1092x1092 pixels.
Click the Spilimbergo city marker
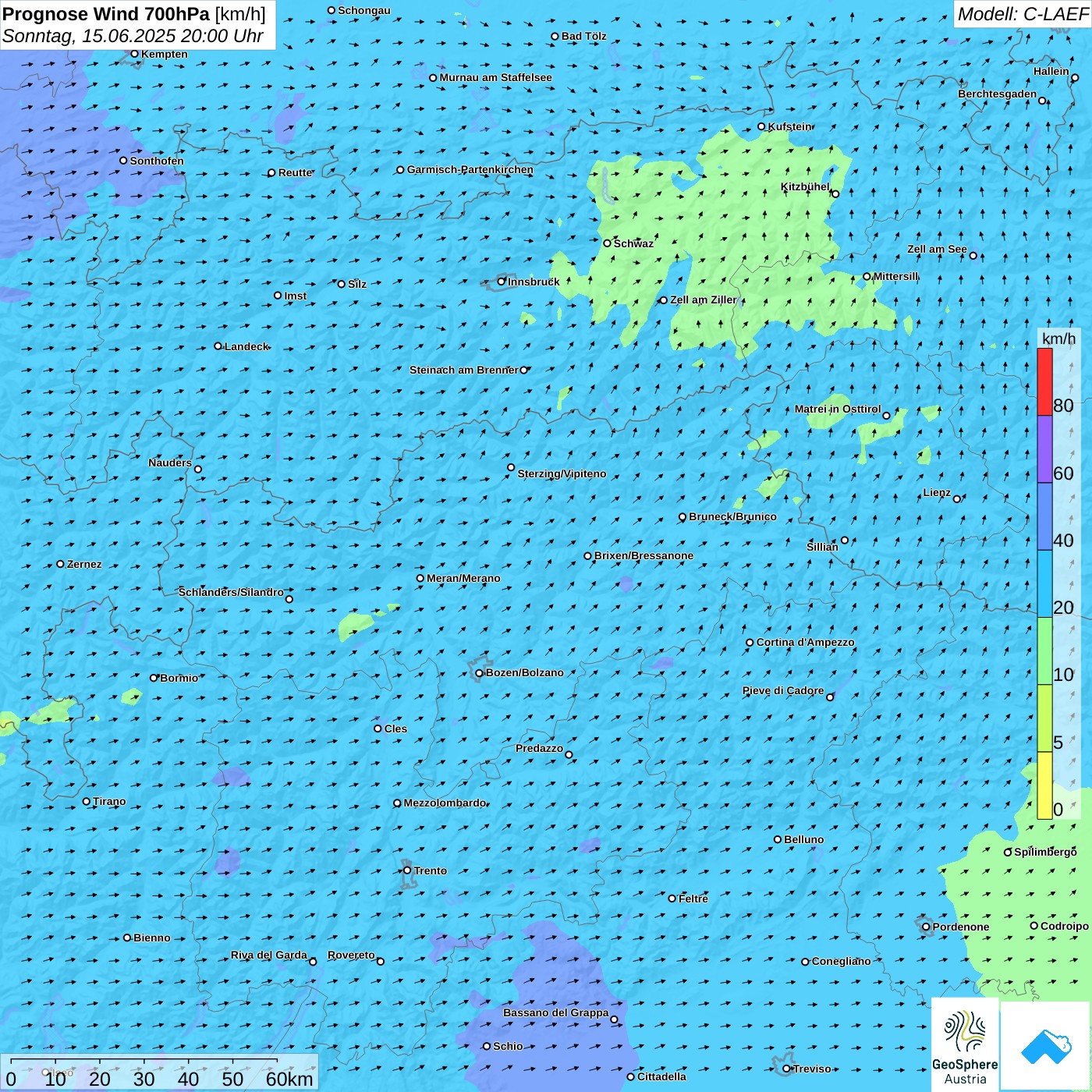point(1008,852)
